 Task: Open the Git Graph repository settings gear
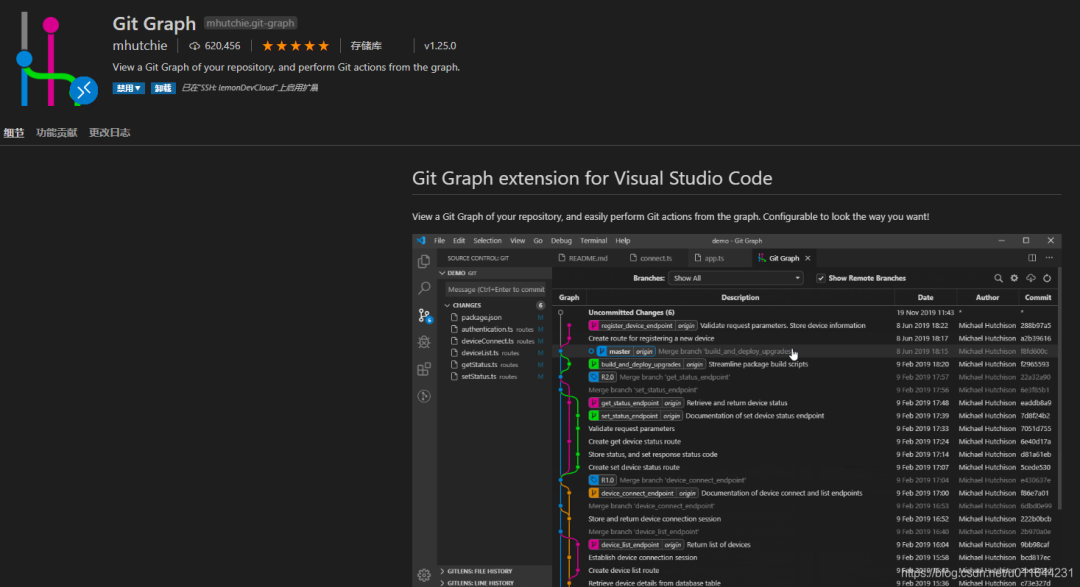coord(1015,278)
